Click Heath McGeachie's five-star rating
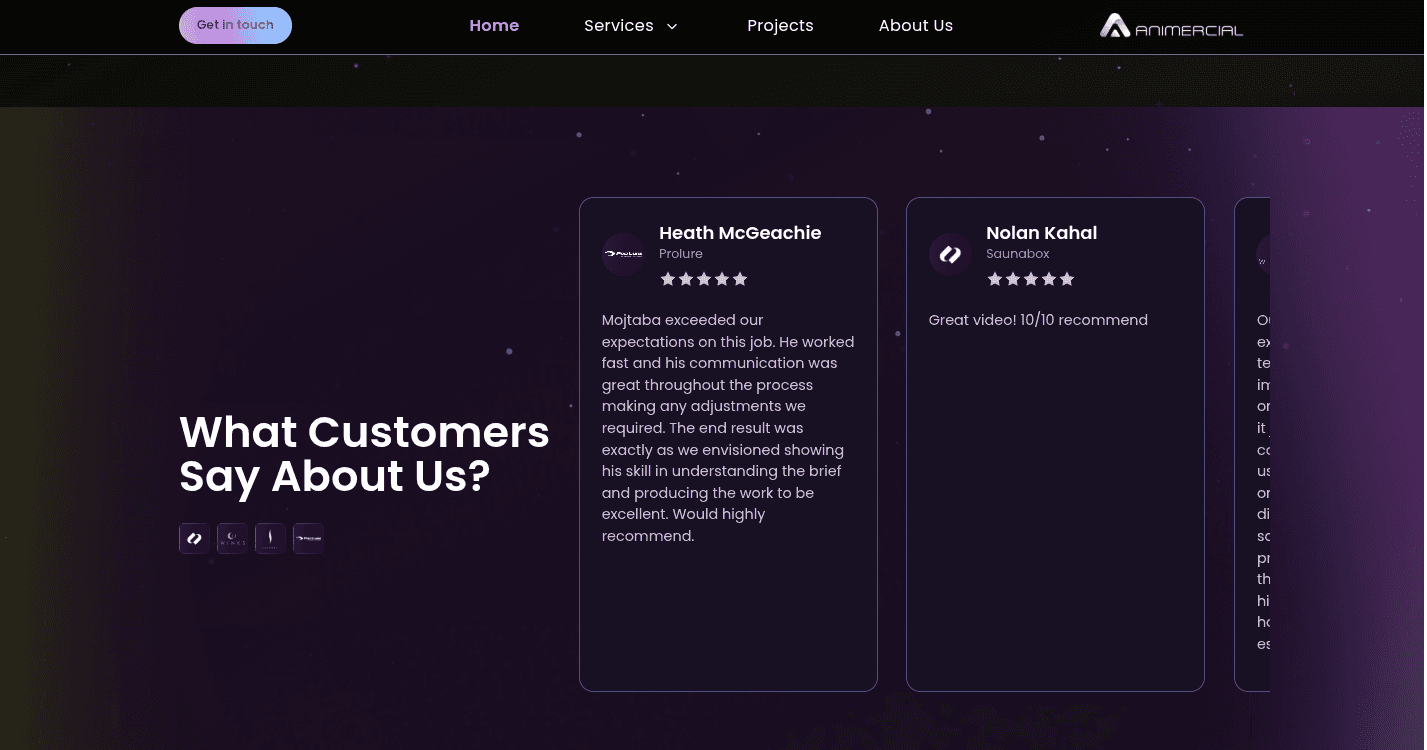Viewport: 1427px width, 750px height. click(x=704, y=279)
